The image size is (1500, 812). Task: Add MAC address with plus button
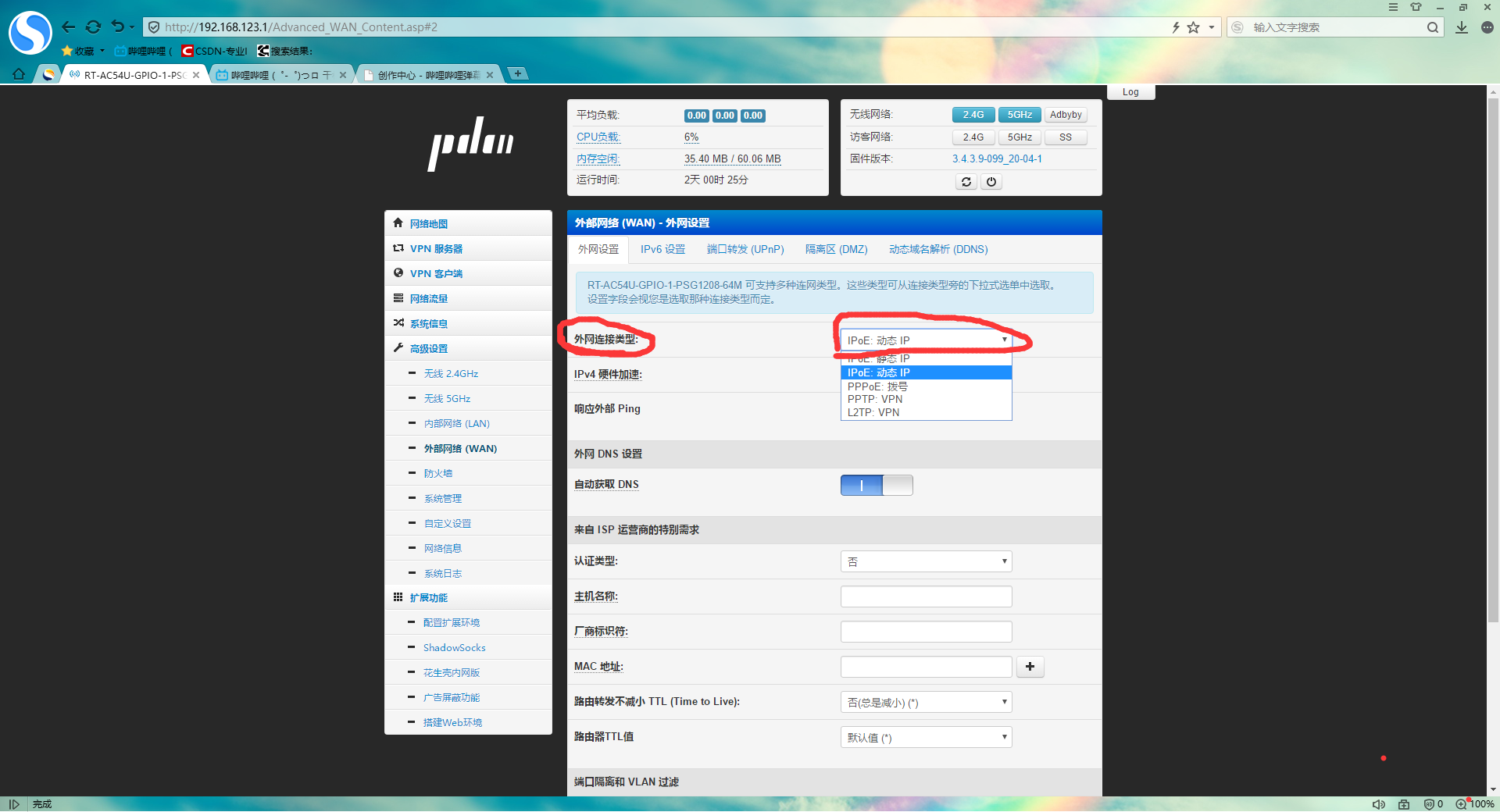coord(1030,667)
